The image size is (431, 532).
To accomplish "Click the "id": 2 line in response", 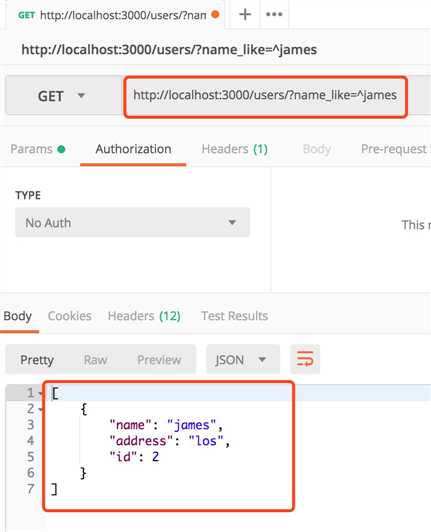I will tap(134, 457).
